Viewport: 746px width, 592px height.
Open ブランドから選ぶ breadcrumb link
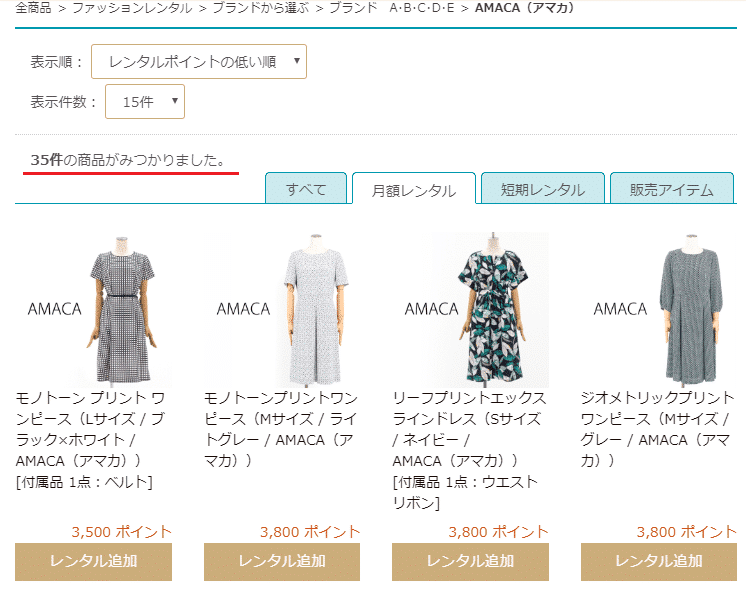(260, 8)
